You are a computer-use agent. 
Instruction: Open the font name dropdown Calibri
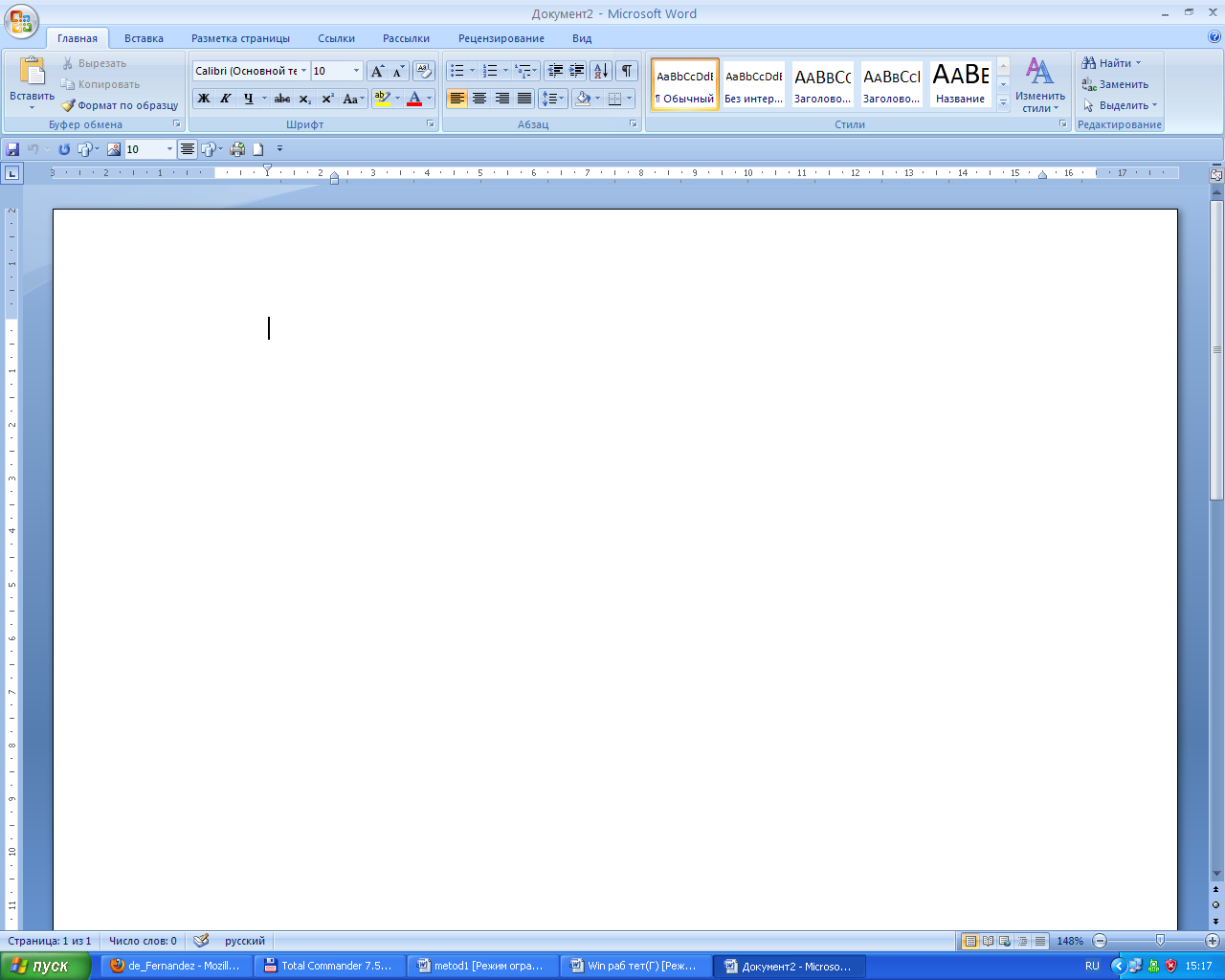point(304,71)
